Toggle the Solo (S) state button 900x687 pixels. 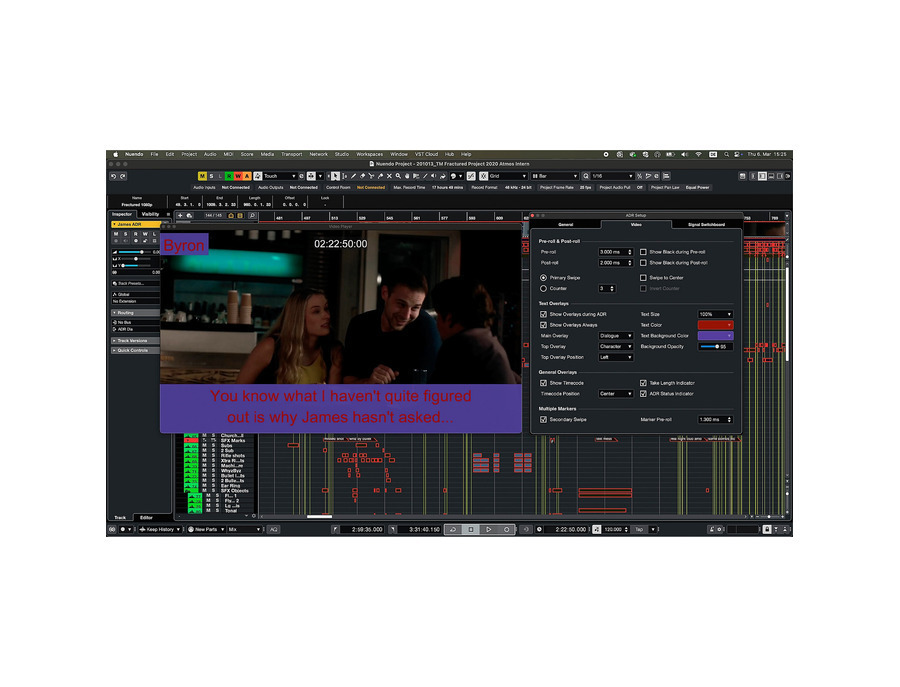tap(211, 176)
